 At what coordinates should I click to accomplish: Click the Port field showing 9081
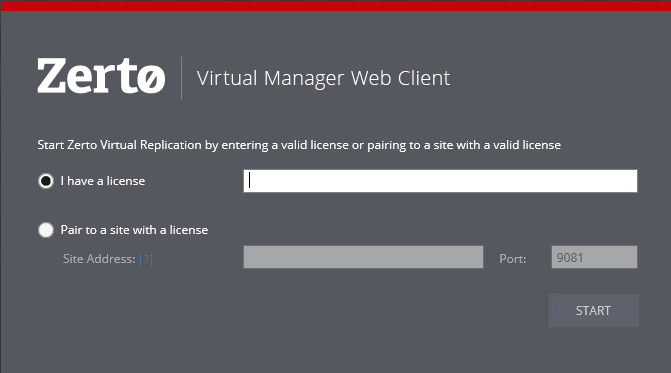tap(594, 257)
